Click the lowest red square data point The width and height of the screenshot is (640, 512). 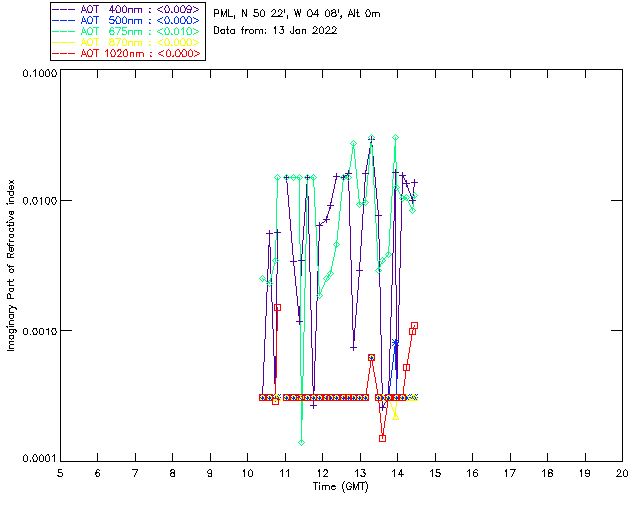pyautogui.click(x=382, y=439)
